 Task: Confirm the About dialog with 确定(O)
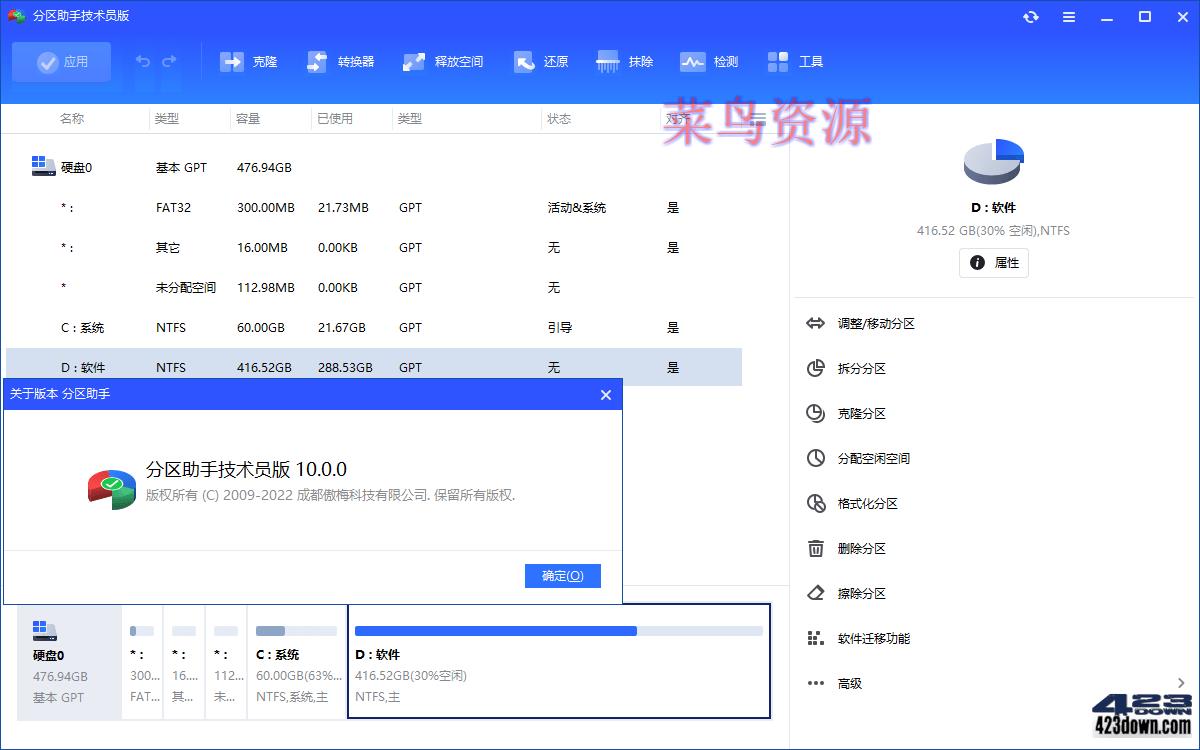tap(562, 575)
